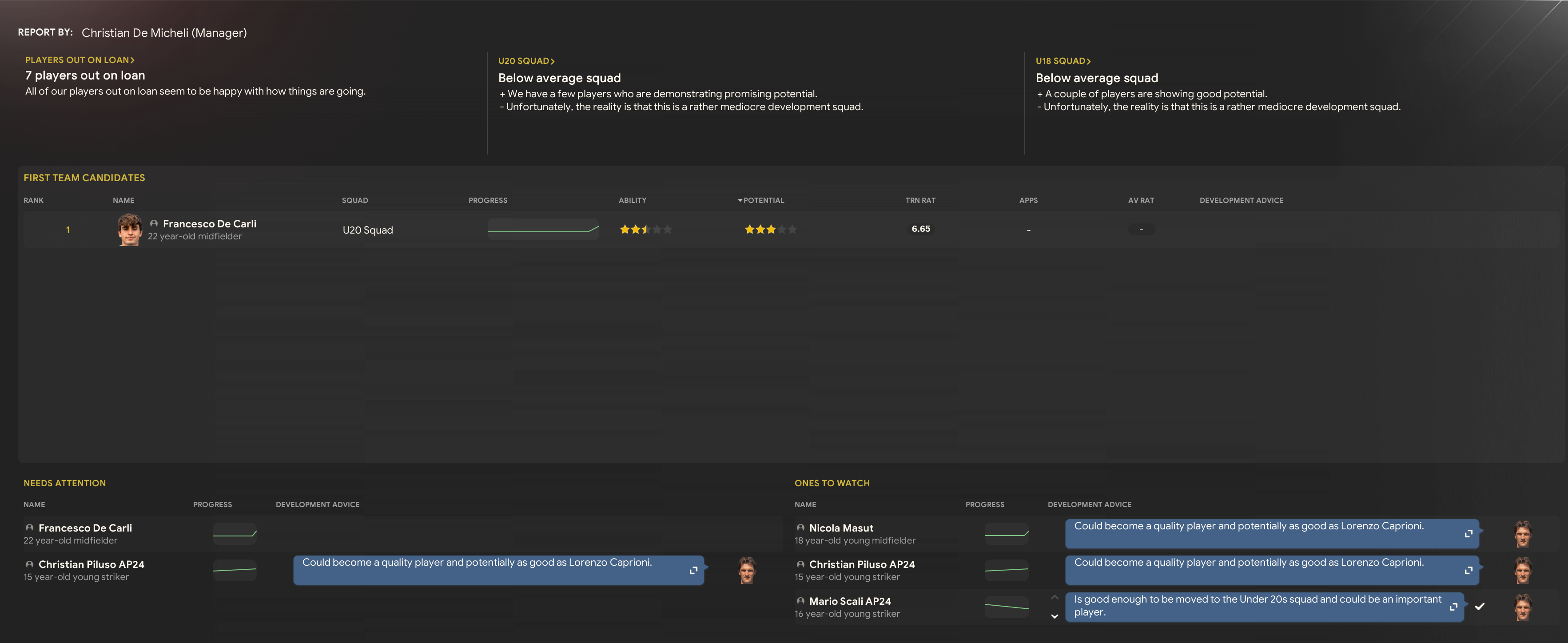1568x643 pixels.
Task: Expand Piluso advice in Ones To Watch
Action: (x=1468, y=570)
